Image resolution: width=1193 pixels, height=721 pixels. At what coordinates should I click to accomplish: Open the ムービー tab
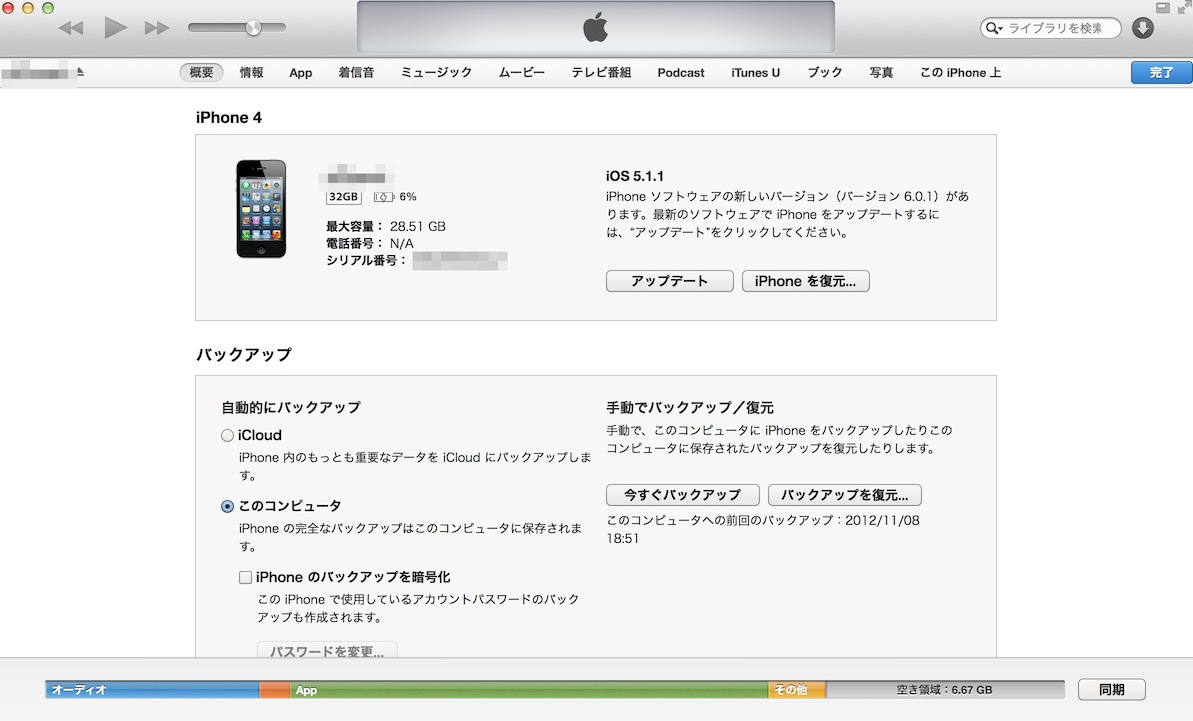tap(522, 72)
